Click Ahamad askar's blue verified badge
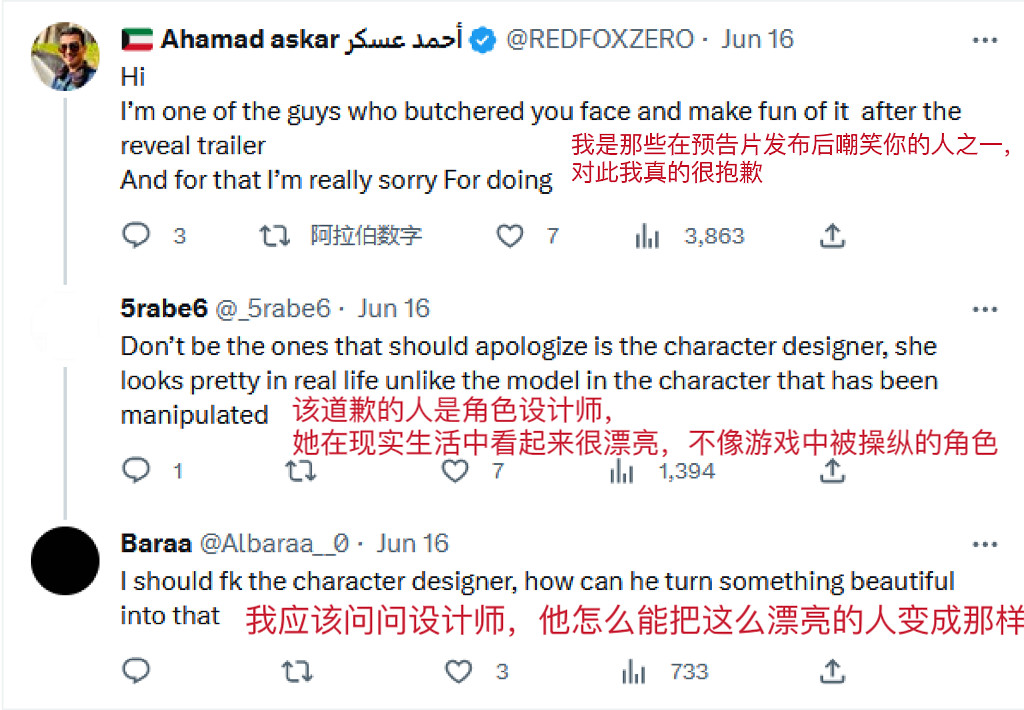 482,39
